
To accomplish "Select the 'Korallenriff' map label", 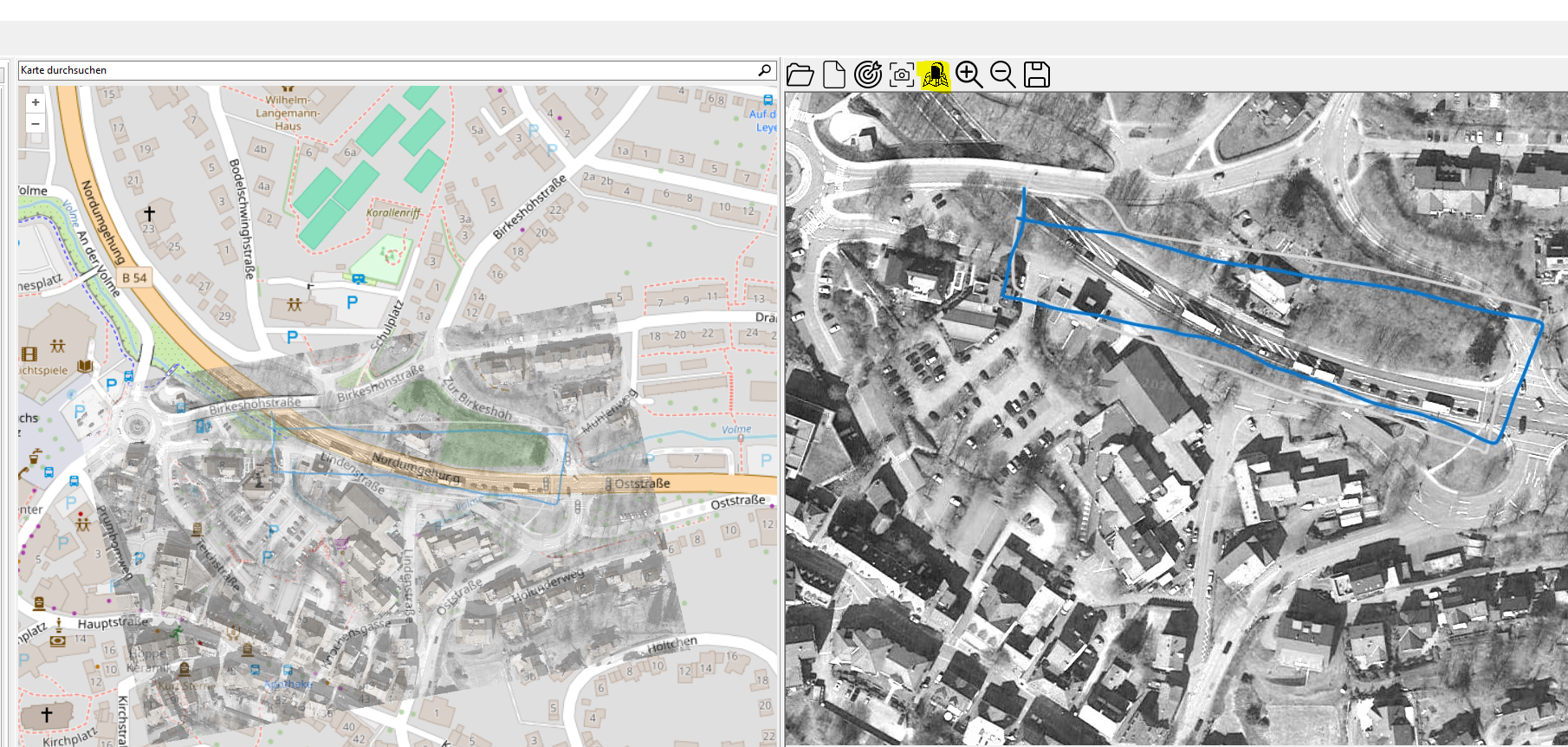I will coord(392,212).
